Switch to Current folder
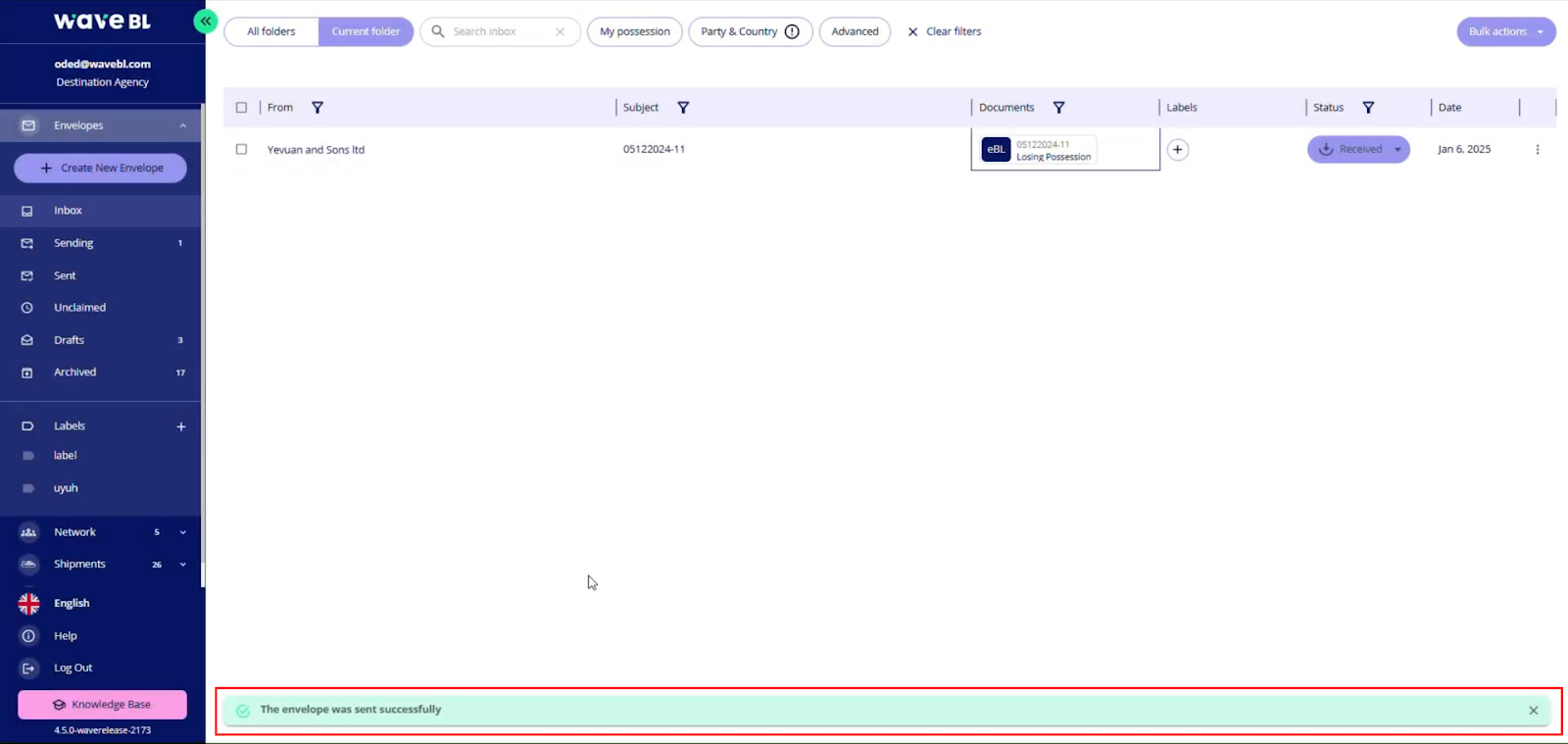 pyautogui.click(x=366, y=31)
